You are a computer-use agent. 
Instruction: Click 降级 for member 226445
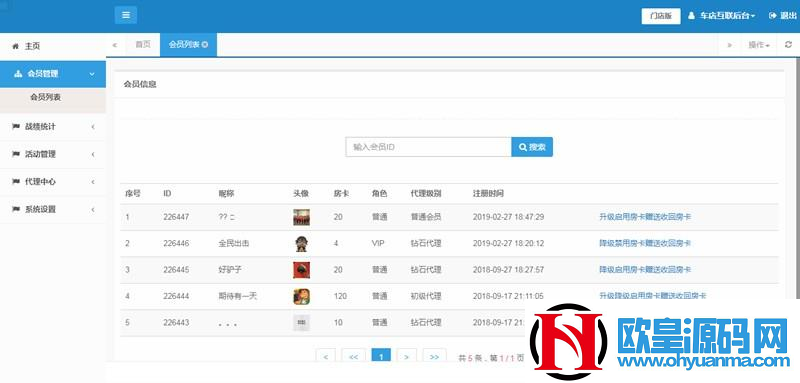pyautogui.click(x=607, y=270)
